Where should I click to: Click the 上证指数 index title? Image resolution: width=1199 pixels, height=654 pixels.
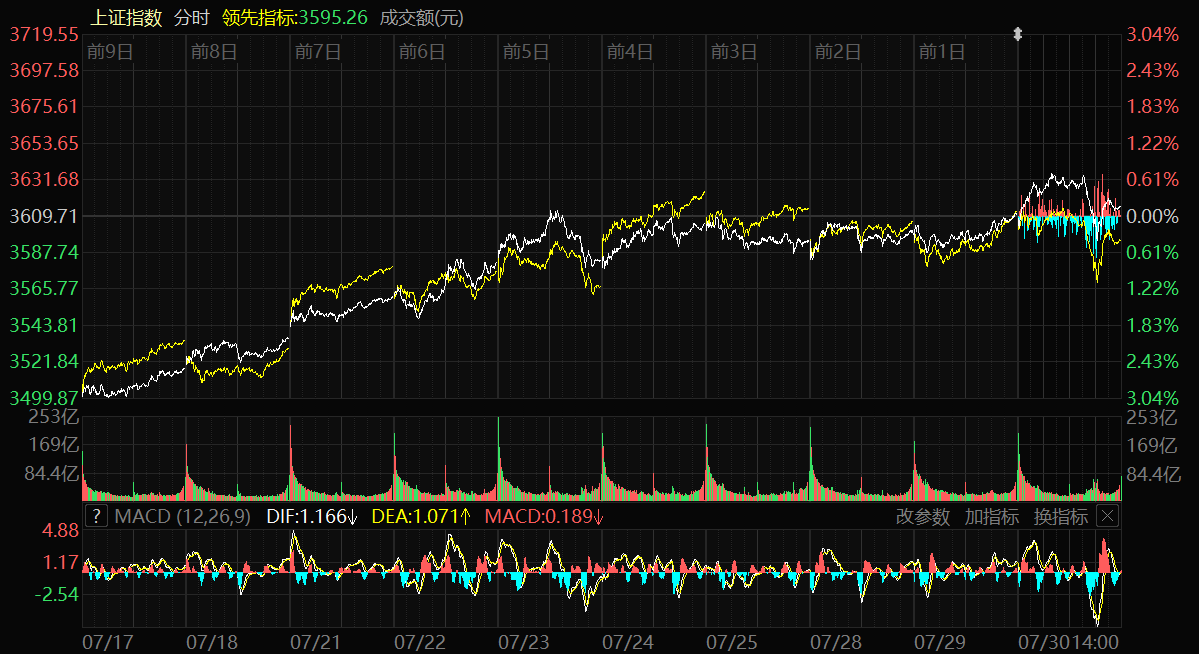[x=126, y=17]
